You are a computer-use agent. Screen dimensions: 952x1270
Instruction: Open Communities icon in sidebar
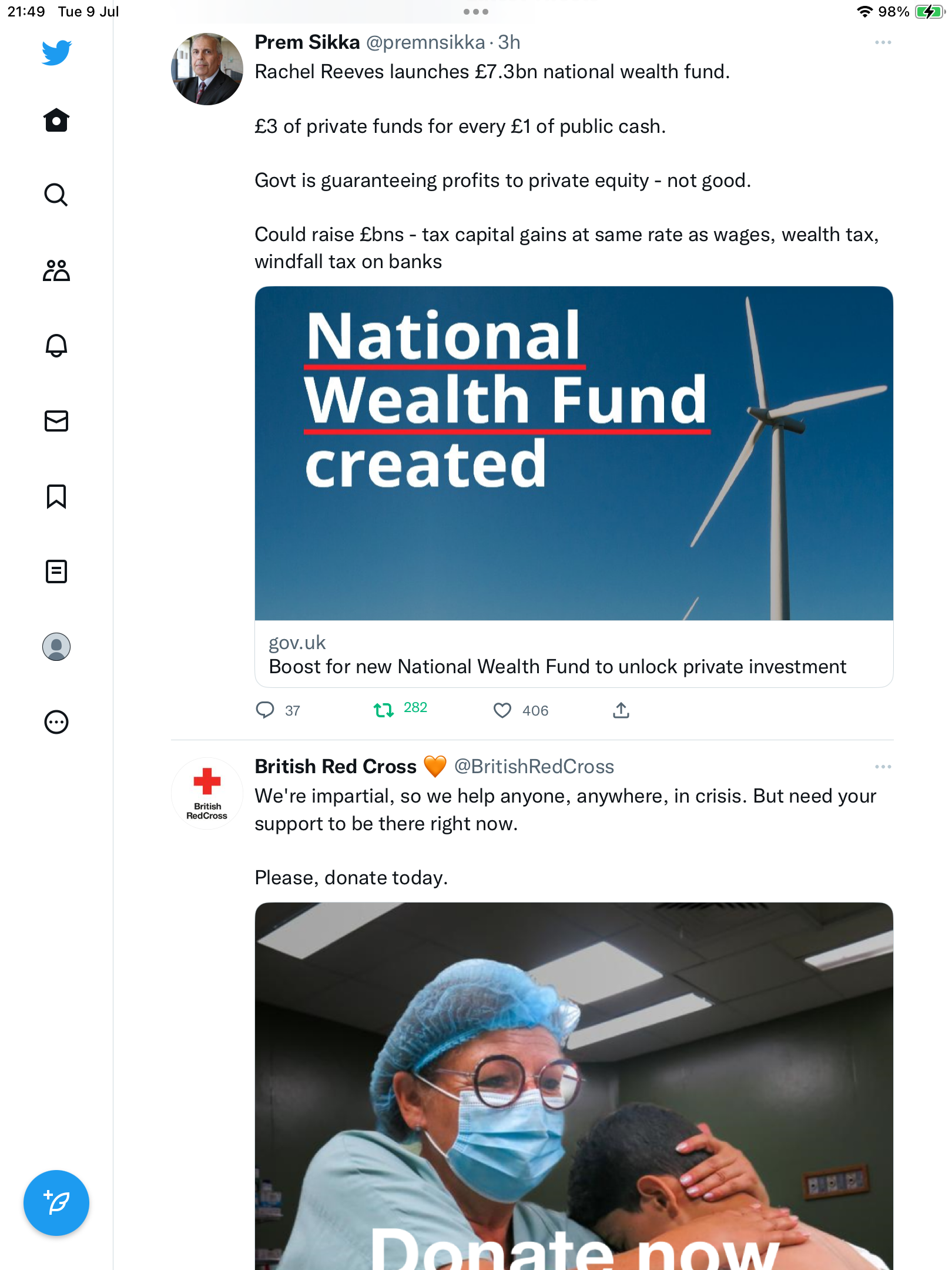click(56, 270)
